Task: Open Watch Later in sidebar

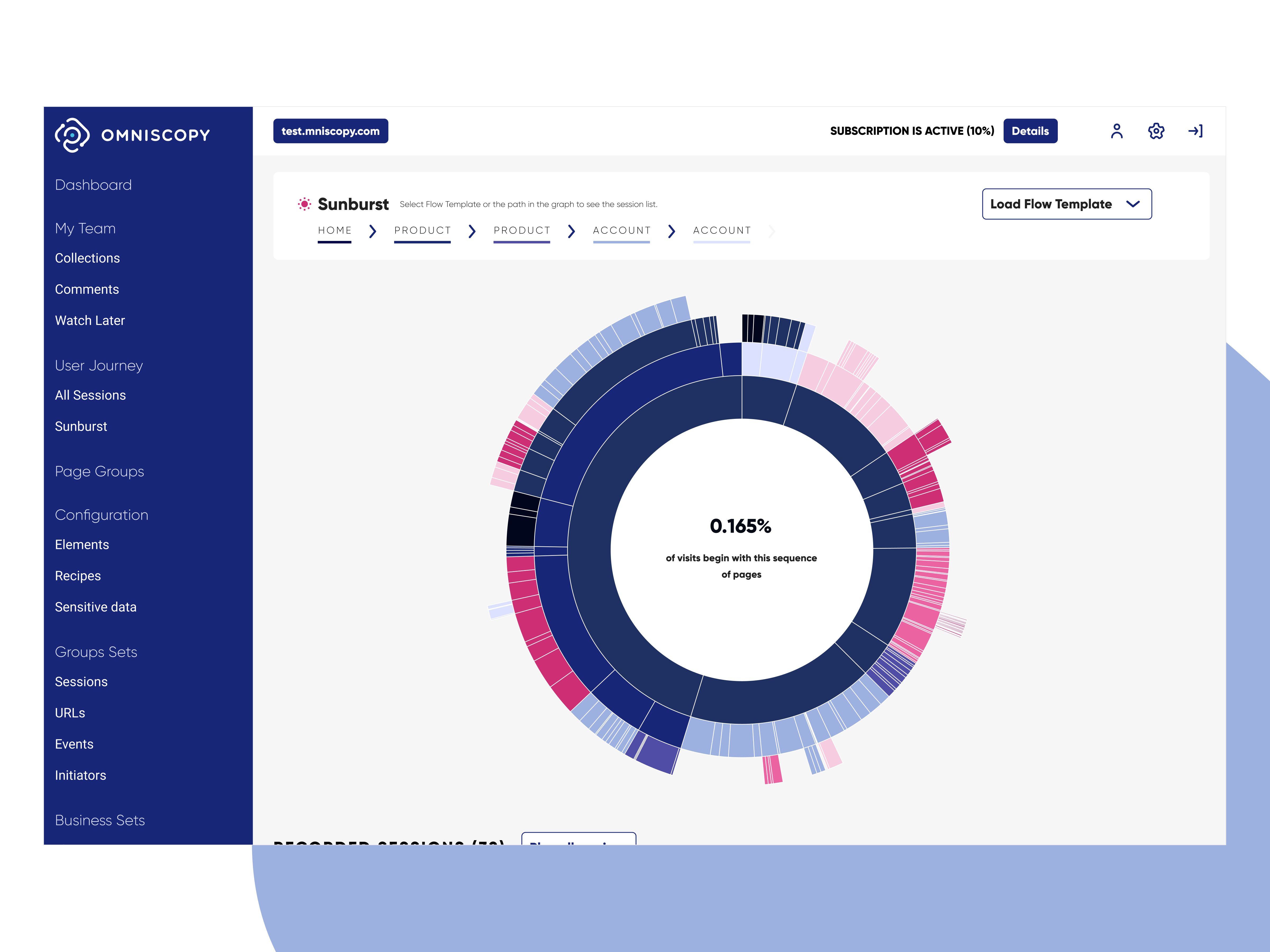Action: pos(90,320)
